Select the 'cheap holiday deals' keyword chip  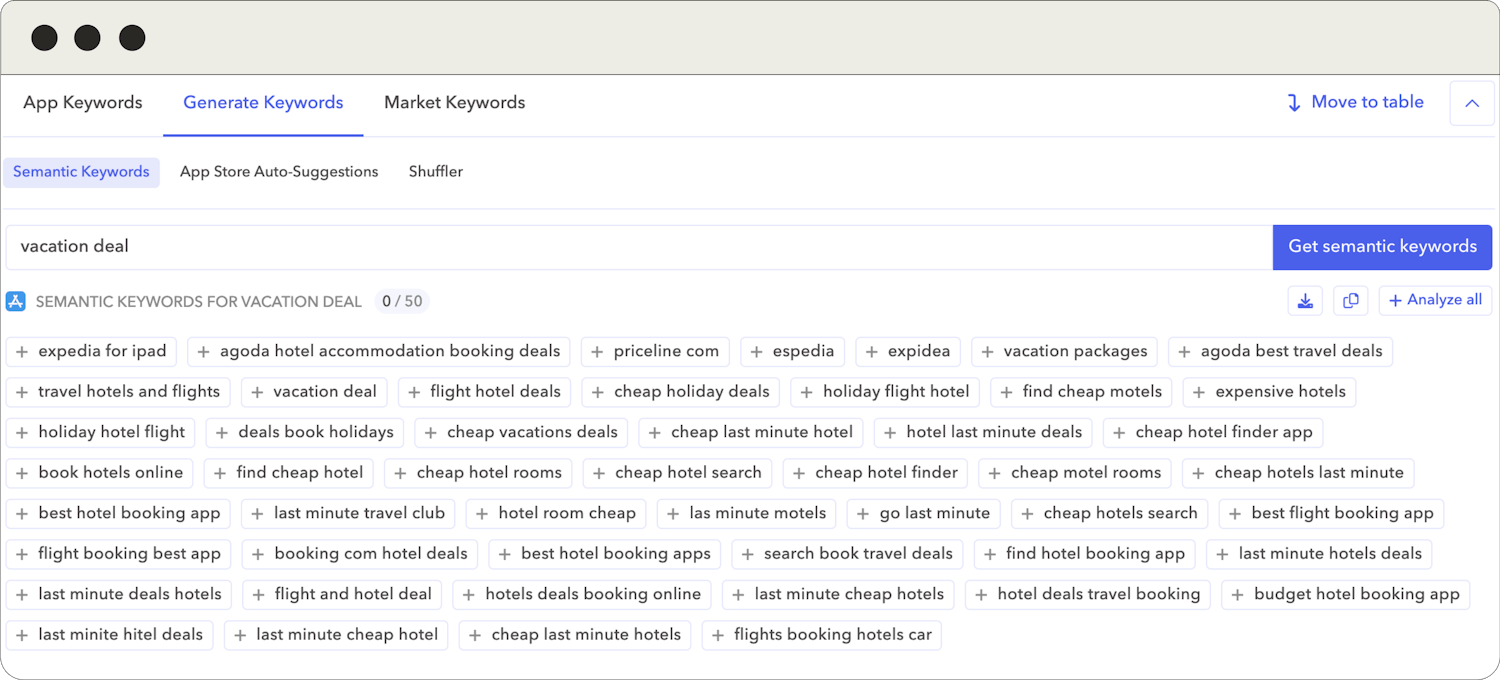tap(691, 392)
